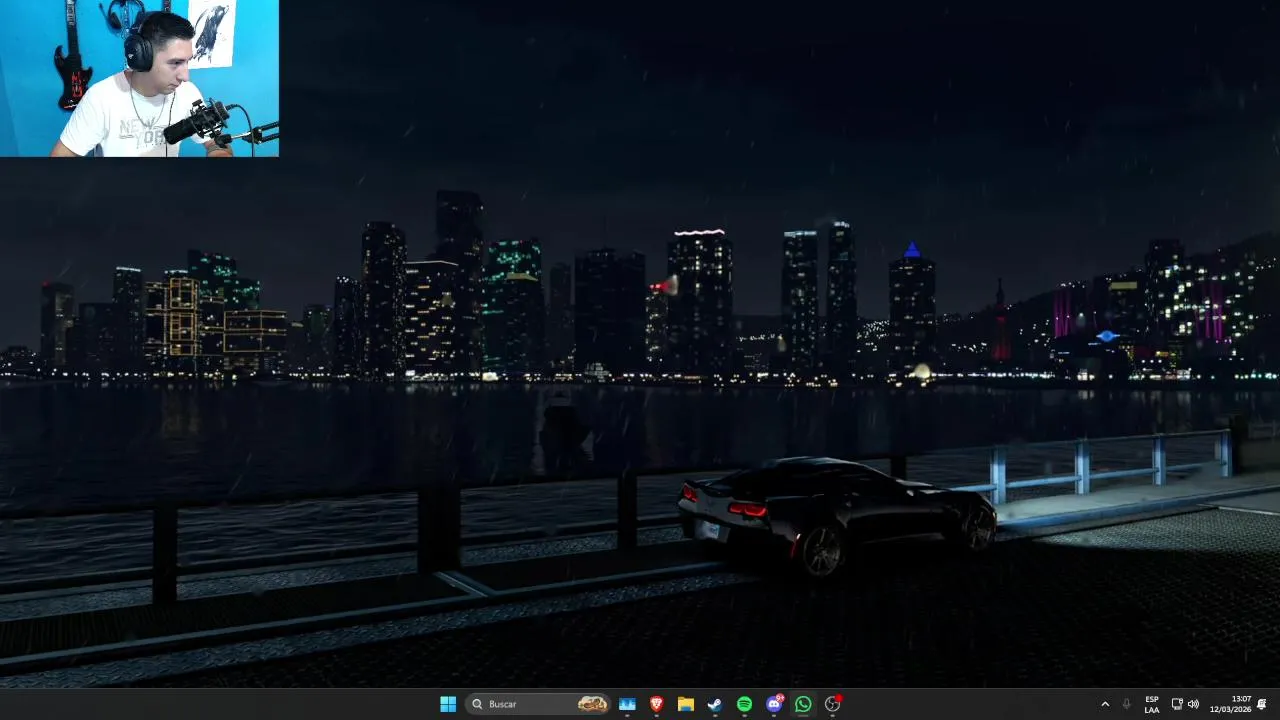Screen dimensions: 1280x720
Task: Open Spotify from the taskbar
Action: click(x=744, y=704)
